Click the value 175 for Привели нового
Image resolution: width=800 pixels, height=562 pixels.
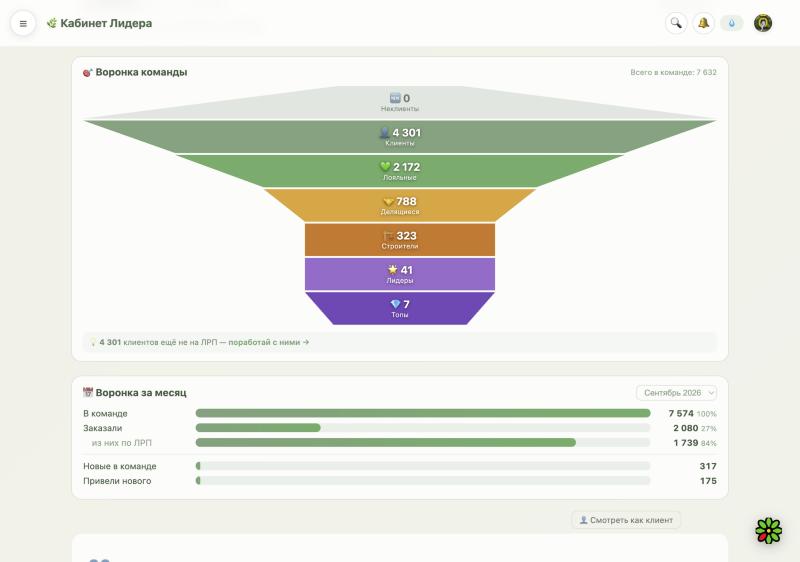[x=708, y=481]
